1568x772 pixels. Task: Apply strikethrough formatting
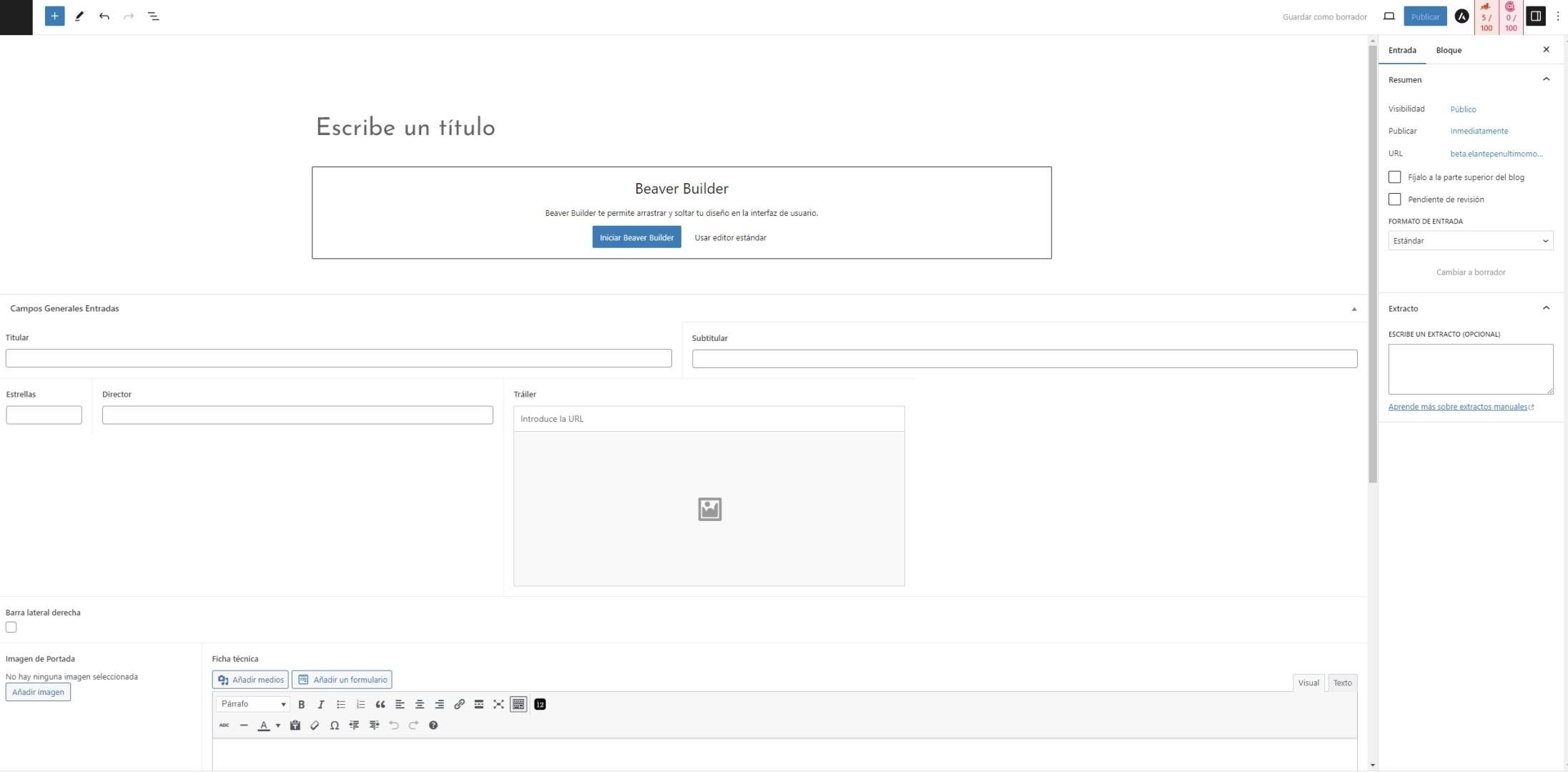(224, 725)
